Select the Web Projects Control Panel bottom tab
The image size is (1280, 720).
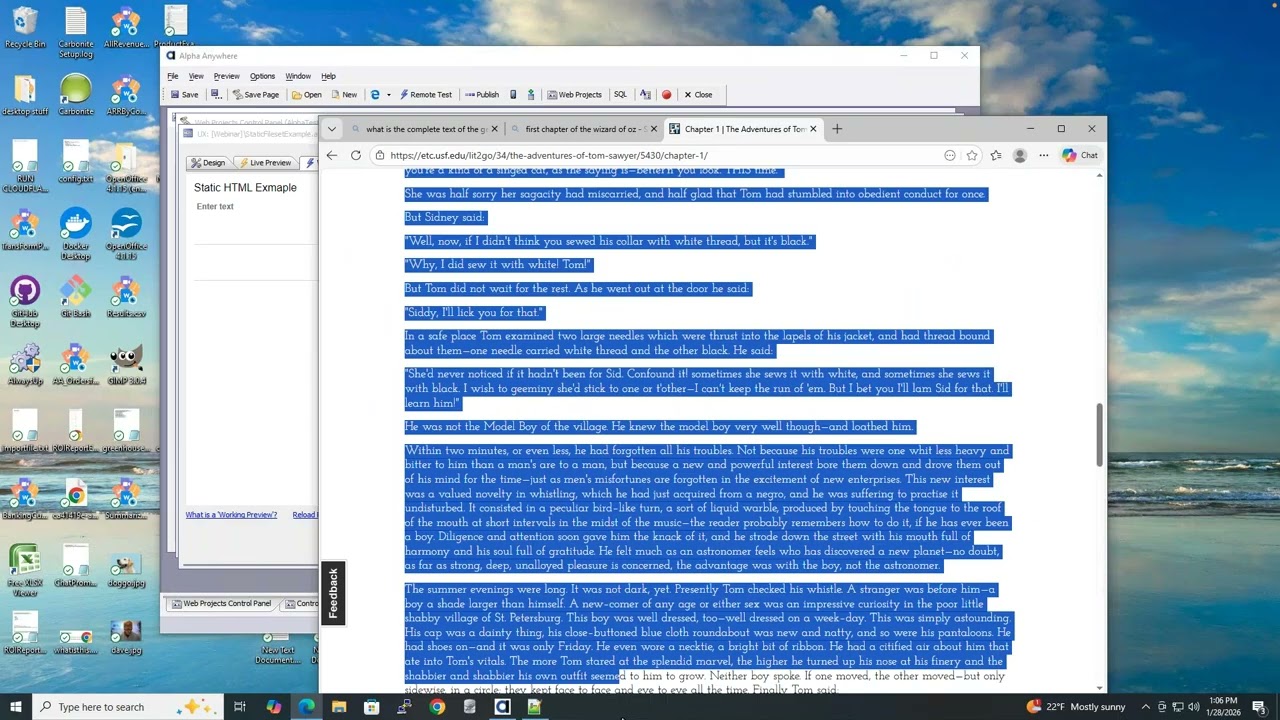(x=221, y=604)
